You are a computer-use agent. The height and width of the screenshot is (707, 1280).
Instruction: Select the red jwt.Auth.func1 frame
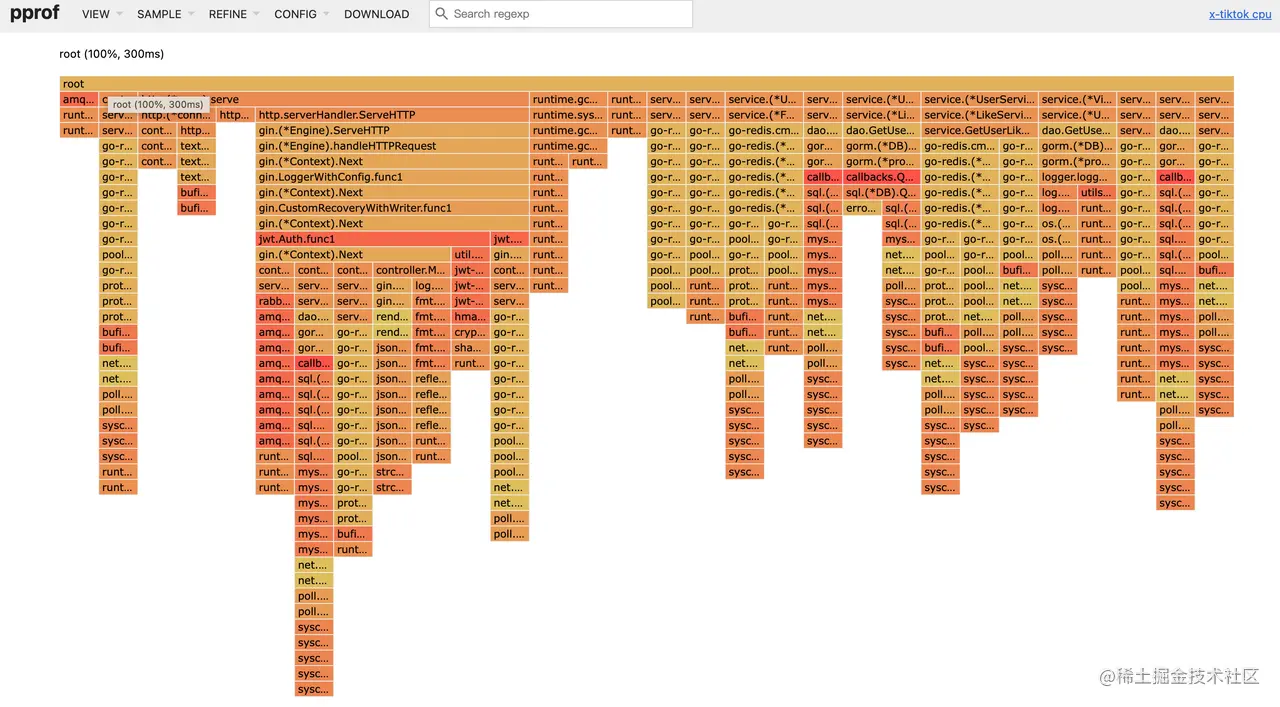click(x=373, y=239)
